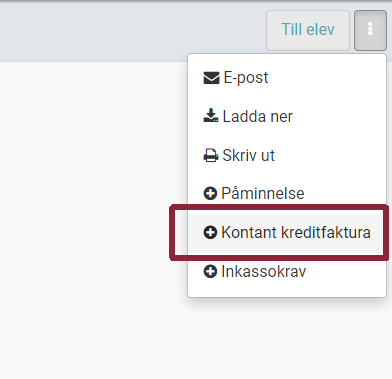Click the printer icon beside Skriv ut
The image size is (392, 379).
211,155
